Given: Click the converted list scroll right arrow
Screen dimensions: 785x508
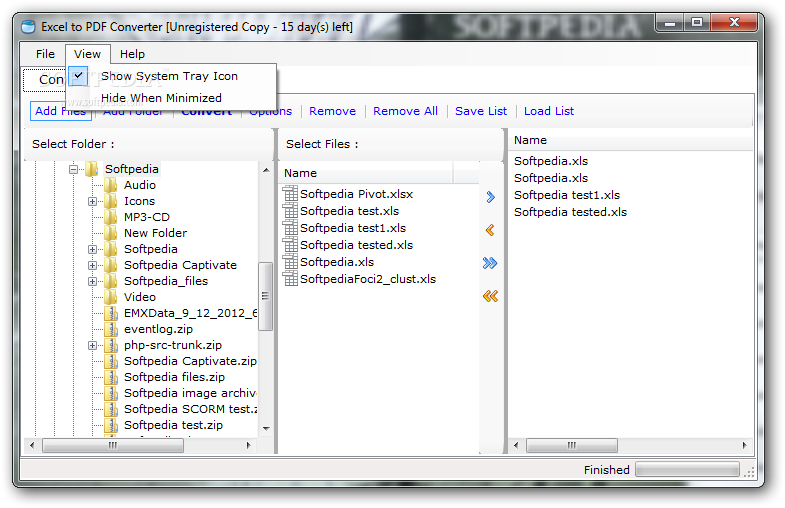Looking at the screenshot, I should tap(744, 445).
